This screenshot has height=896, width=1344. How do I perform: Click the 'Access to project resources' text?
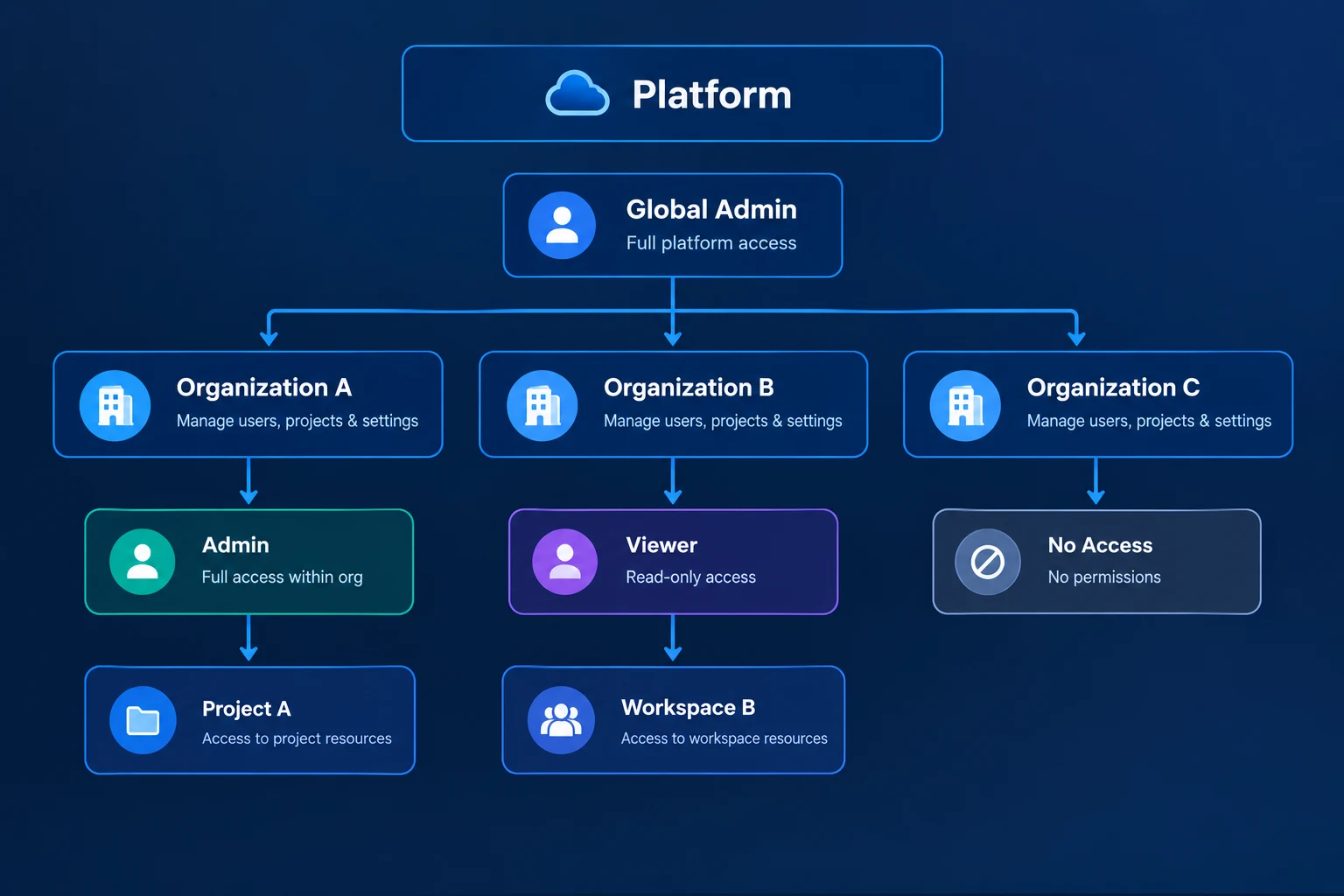coord(297,738)
